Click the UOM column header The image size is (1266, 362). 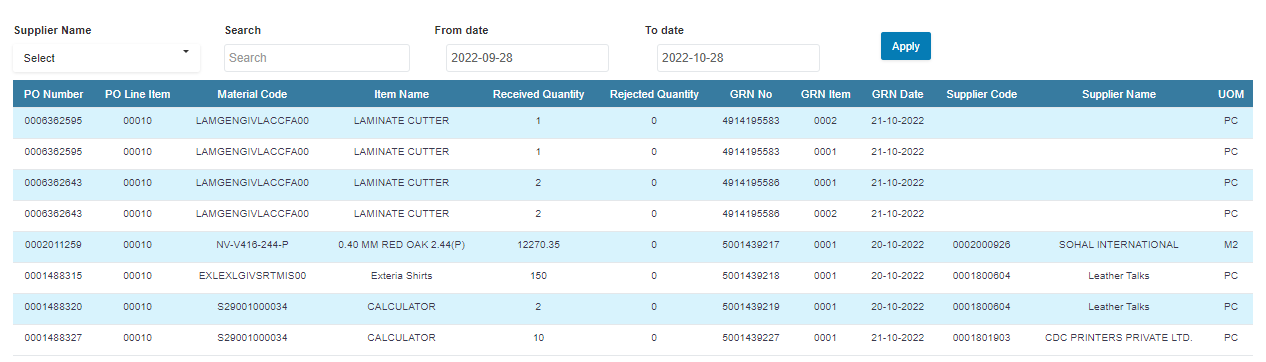point(1231,94)
